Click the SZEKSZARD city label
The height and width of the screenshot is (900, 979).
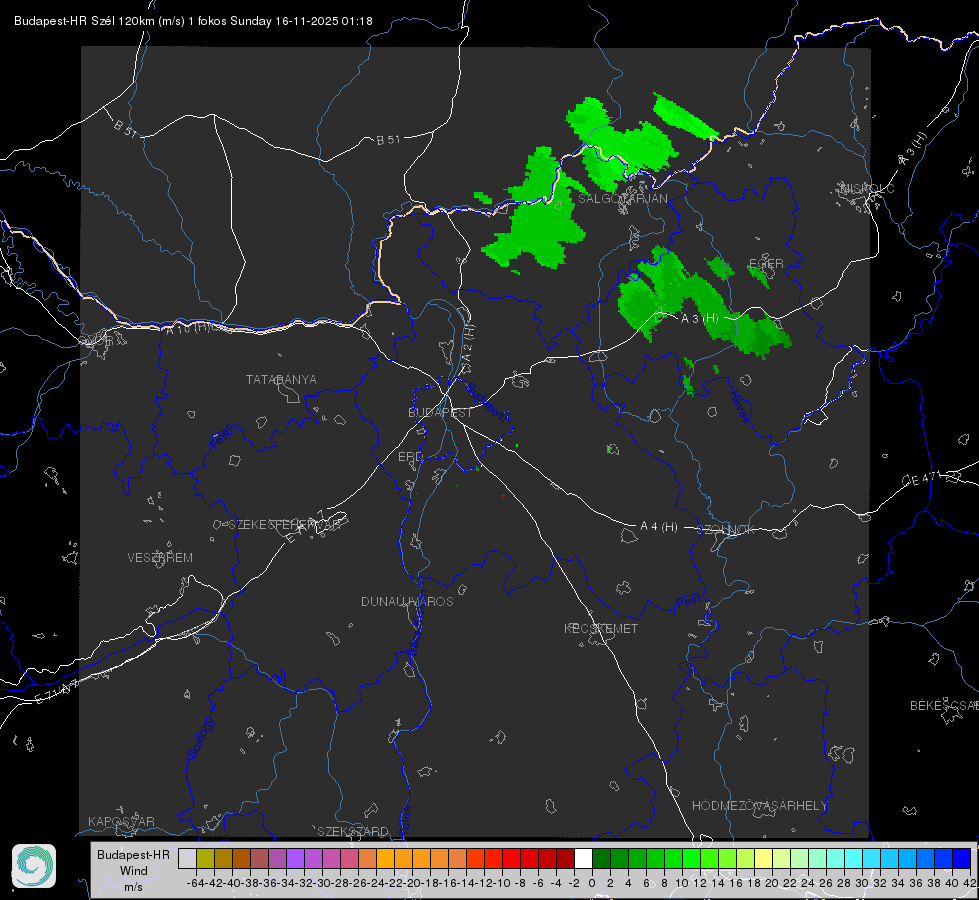click(x=353, y=831)
